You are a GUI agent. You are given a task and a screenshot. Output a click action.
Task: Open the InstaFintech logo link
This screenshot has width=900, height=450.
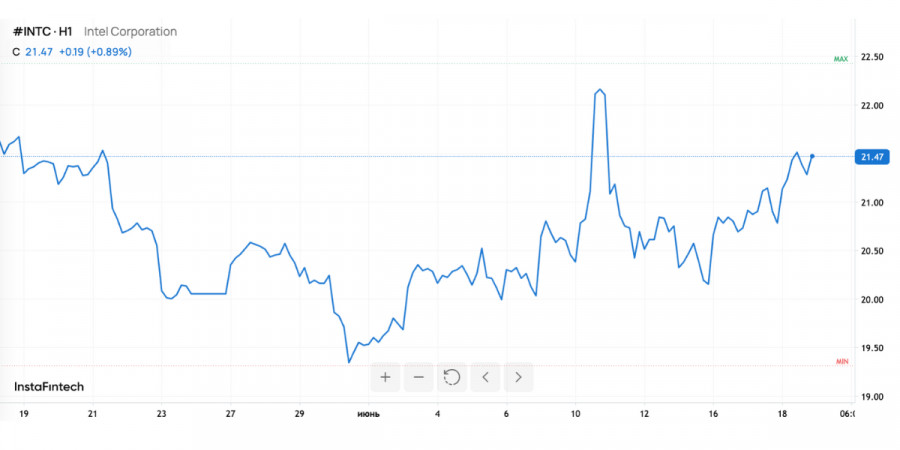point(49,387)
